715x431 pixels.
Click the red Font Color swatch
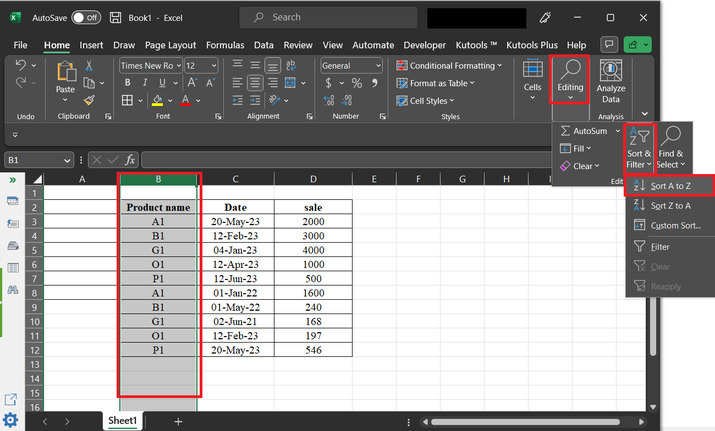[186, 100]
